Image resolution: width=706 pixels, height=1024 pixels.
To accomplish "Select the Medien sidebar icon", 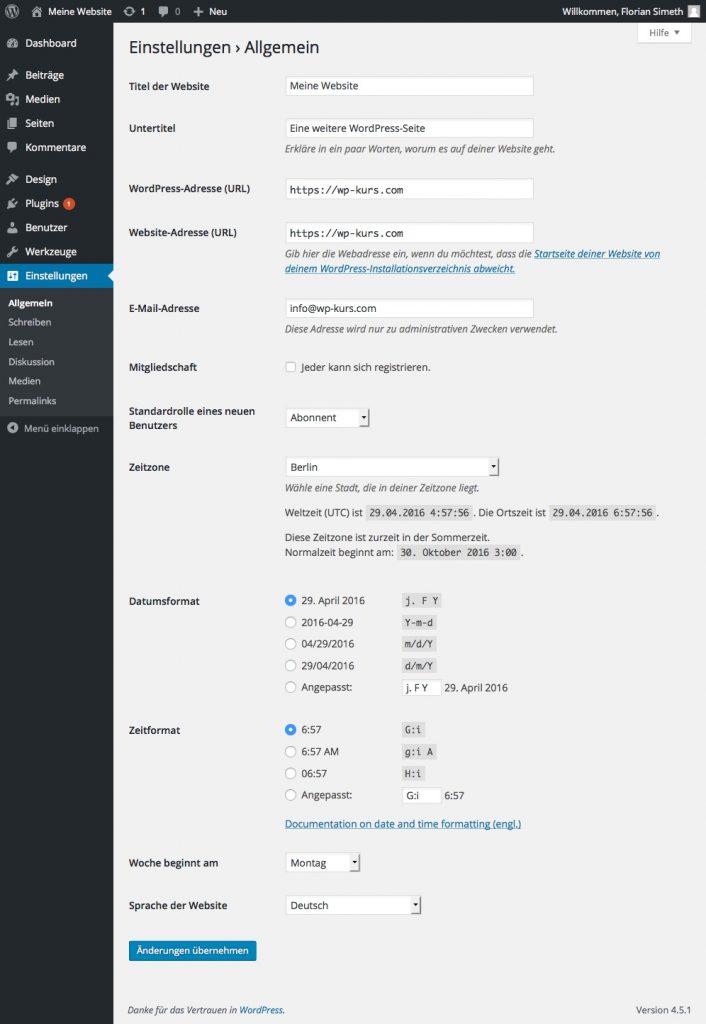I will 14,99.
